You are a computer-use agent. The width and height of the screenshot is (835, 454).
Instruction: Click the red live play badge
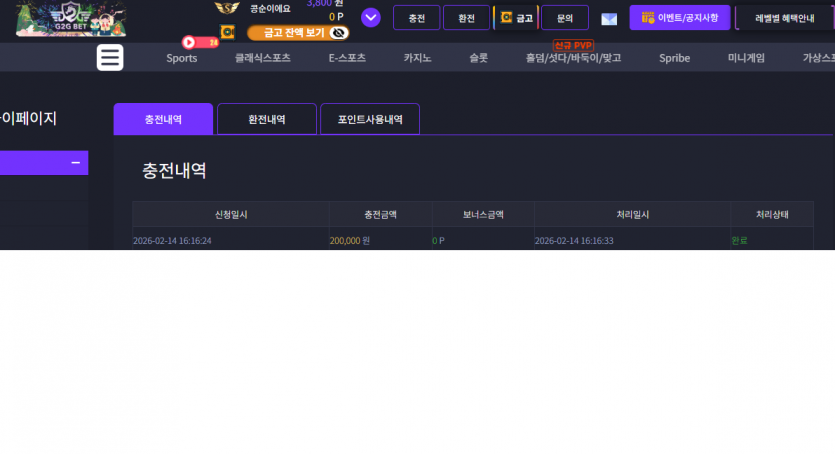coord(200,42)
